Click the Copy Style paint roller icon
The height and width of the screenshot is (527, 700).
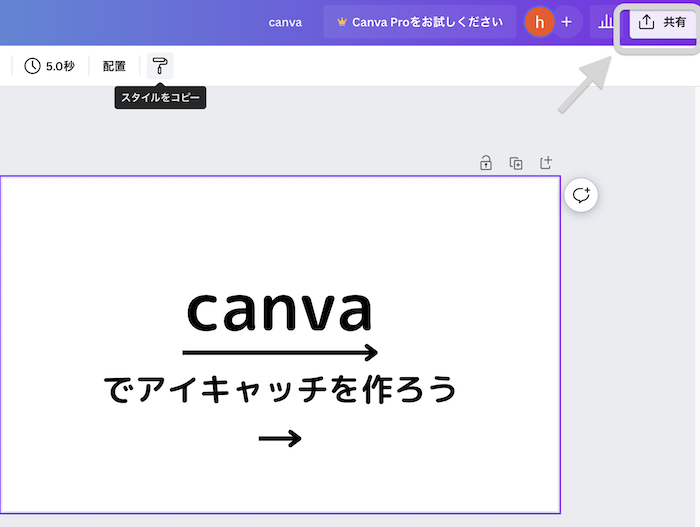click(160, 66)
